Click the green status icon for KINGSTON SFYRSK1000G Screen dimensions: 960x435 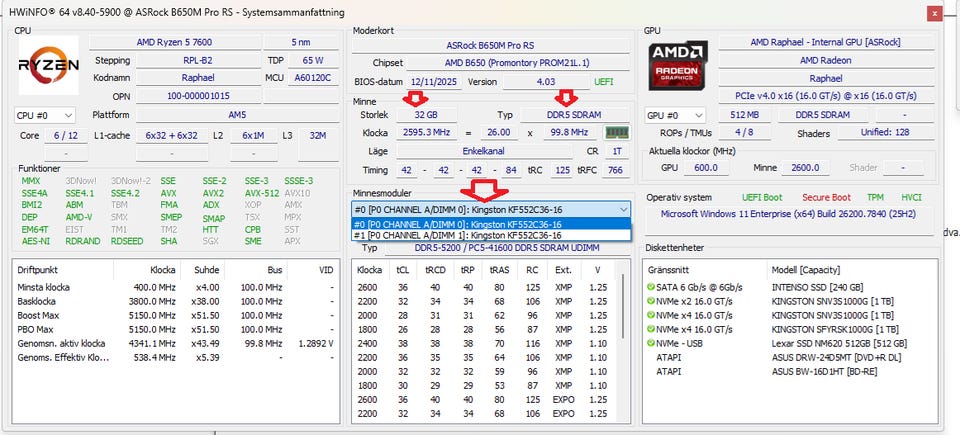click(x=652, y=328)
